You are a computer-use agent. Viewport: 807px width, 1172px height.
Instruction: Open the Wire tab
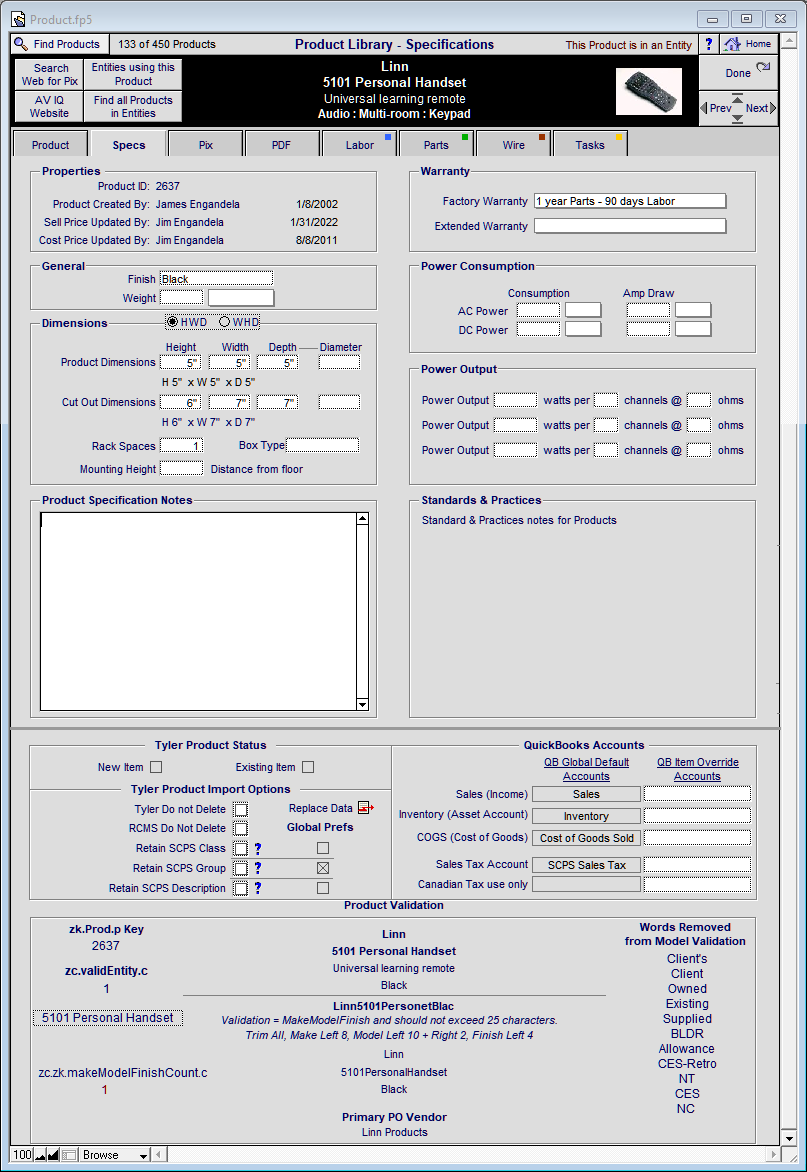513,145
